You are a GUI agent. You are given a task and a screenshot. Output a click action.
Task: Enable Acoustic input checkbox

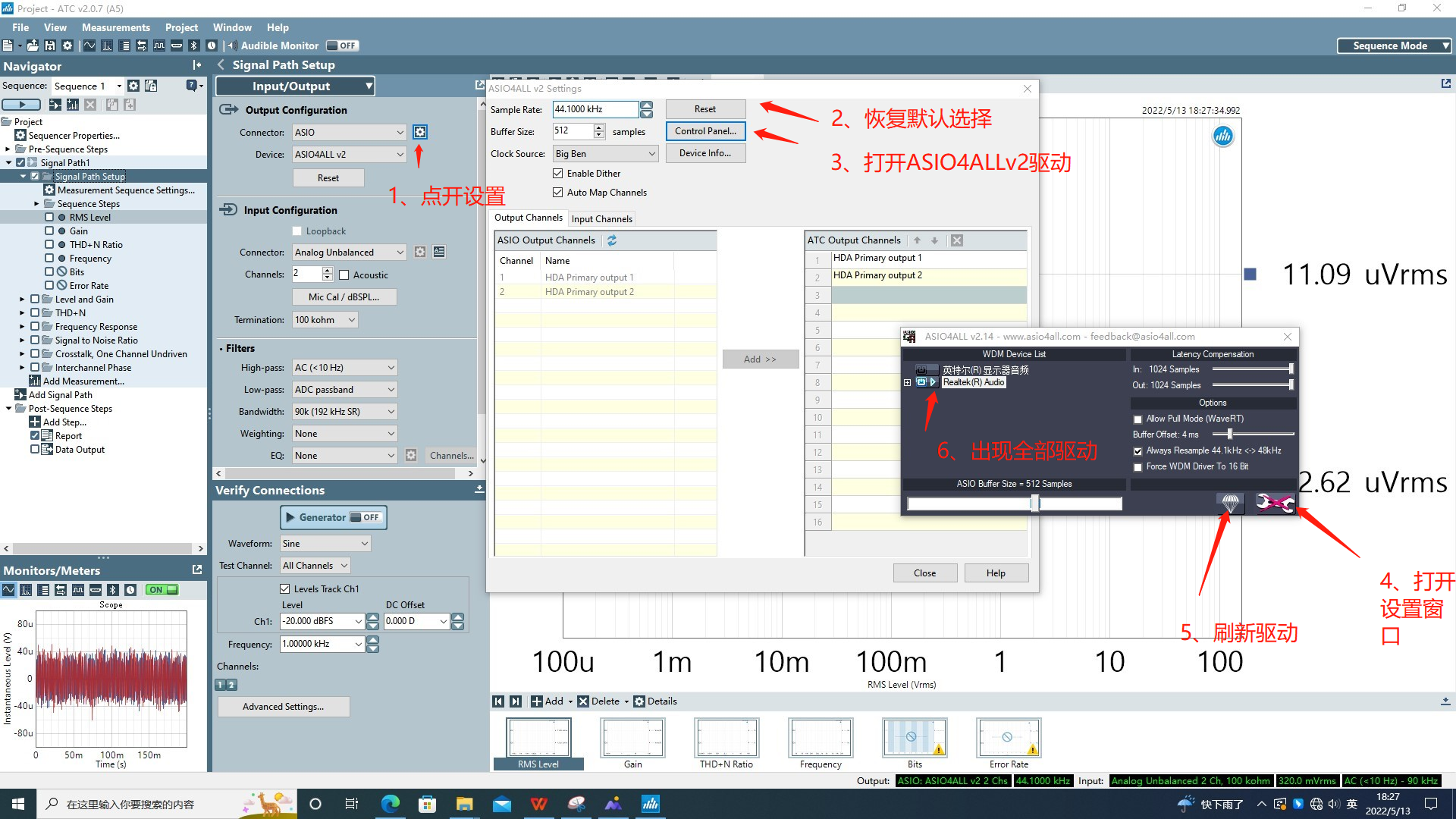344,275
